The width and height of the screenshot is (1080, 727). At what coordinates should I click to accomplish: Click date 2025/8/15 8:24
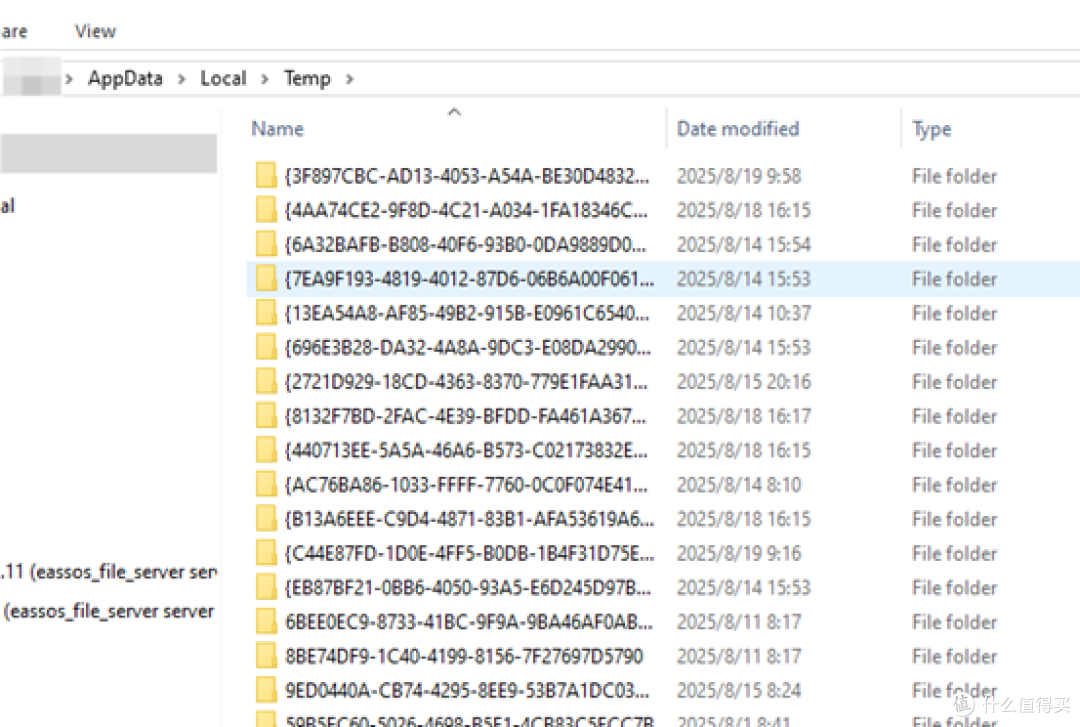pos(739,690)
